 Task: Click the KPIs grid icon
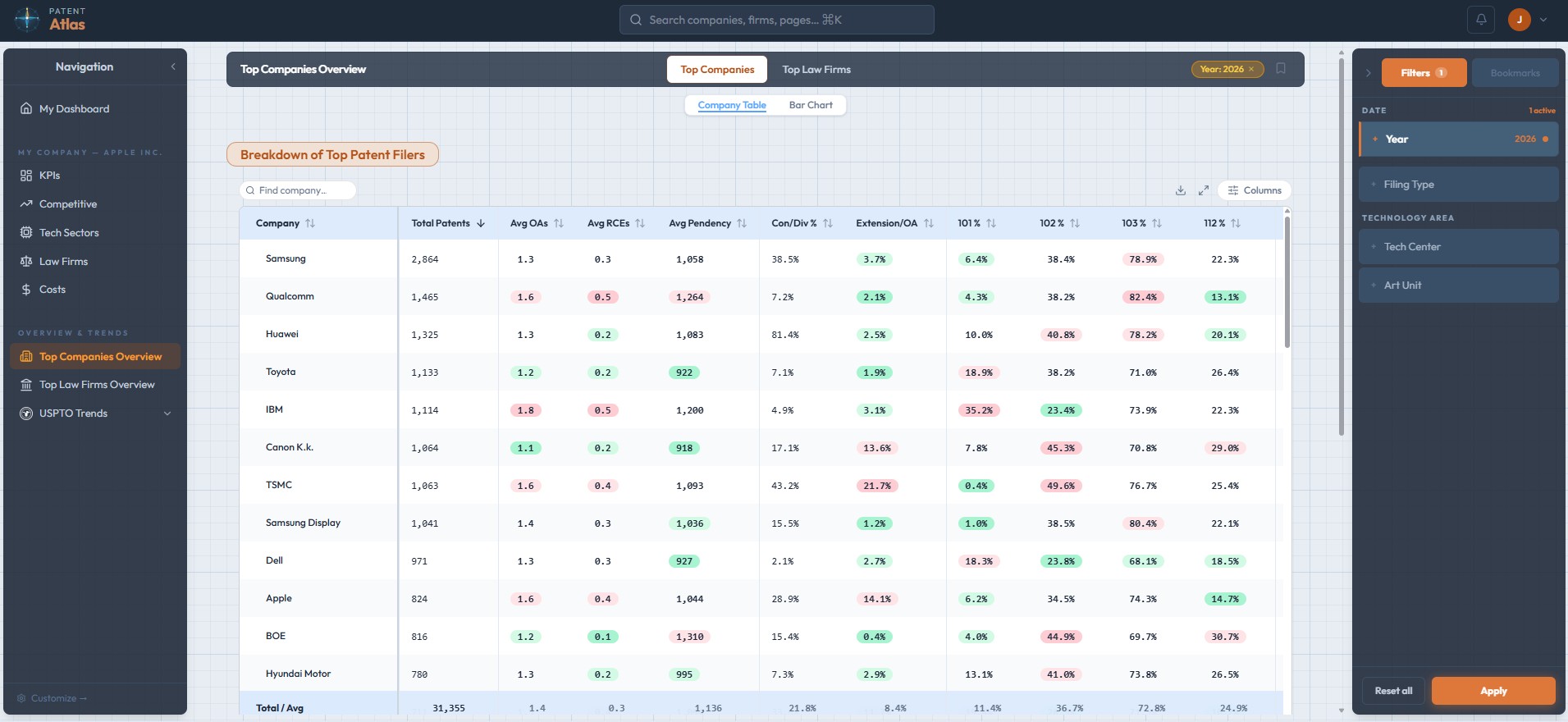click(26, 176)
